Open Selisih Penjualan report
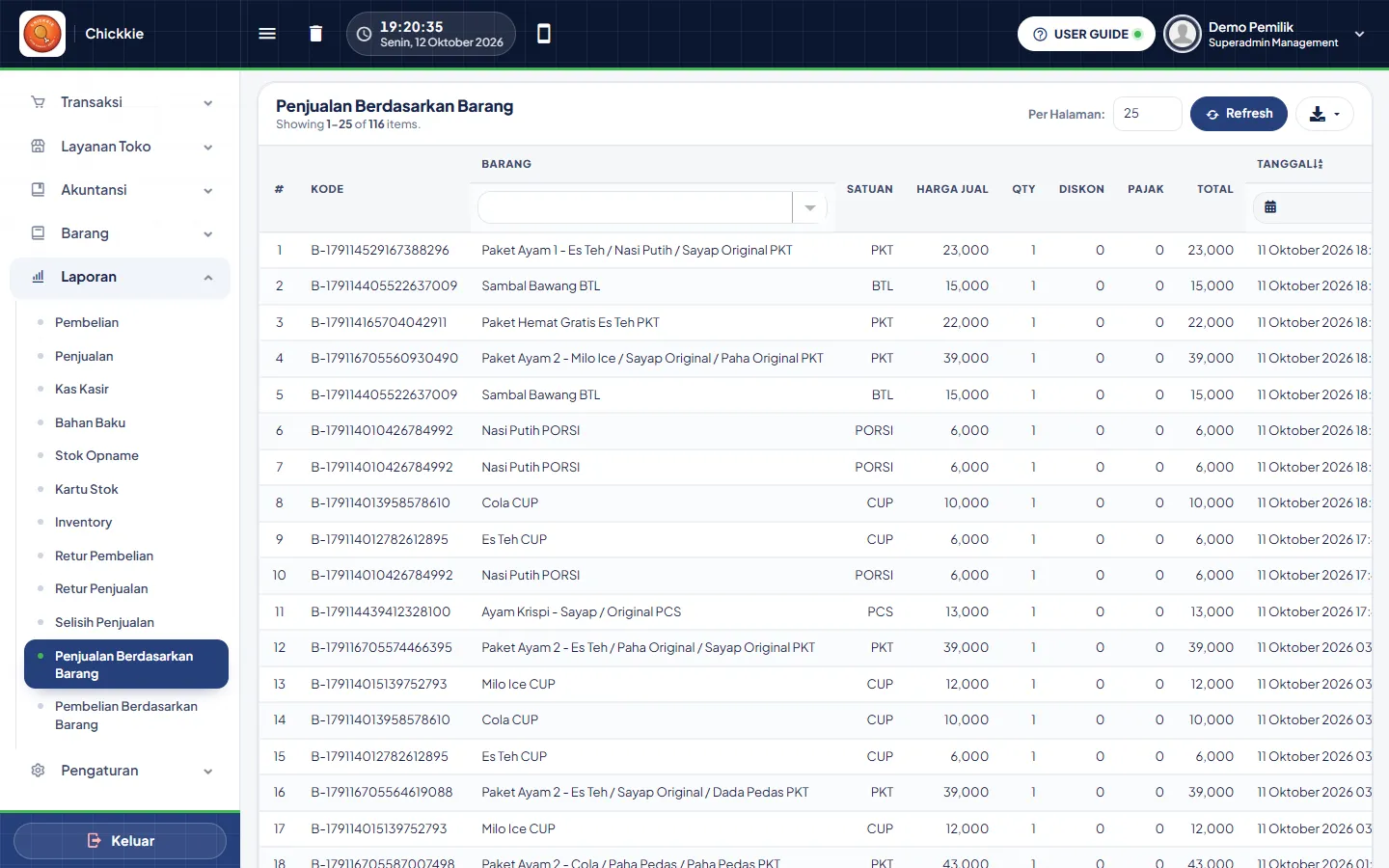 (x=104, y=622)
